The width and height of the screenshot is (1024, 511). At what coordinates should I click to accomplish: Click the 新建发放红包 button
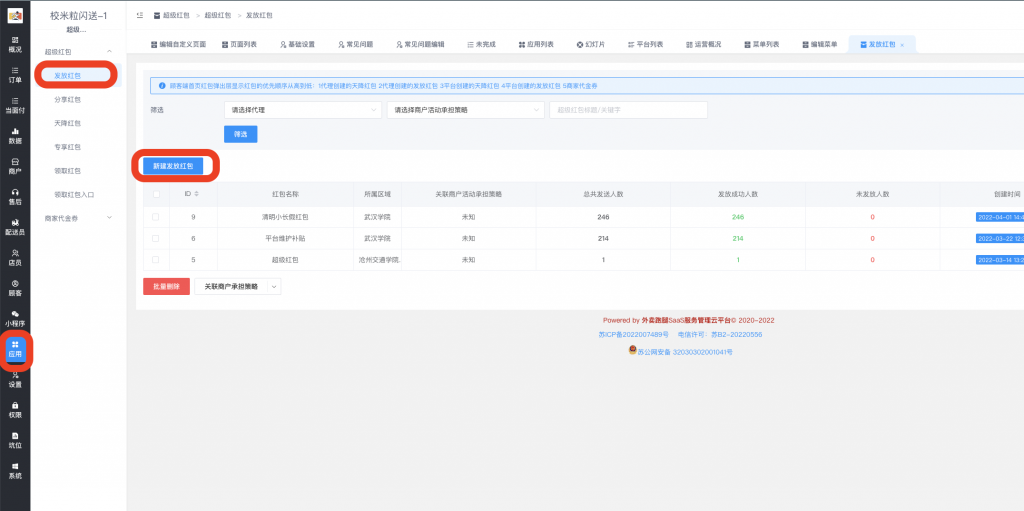click(x=173, y=166)
